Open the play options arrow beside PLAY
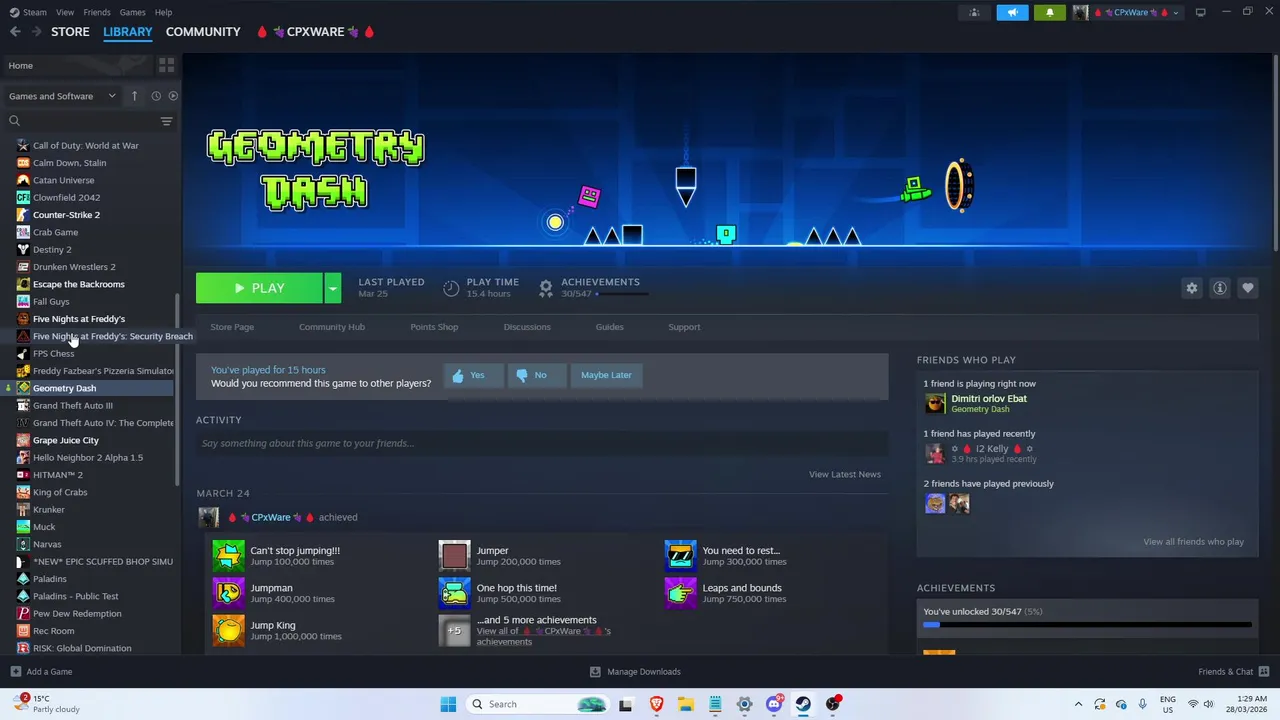This screenshot has width=1280, height=720. (x=333, y=288)
